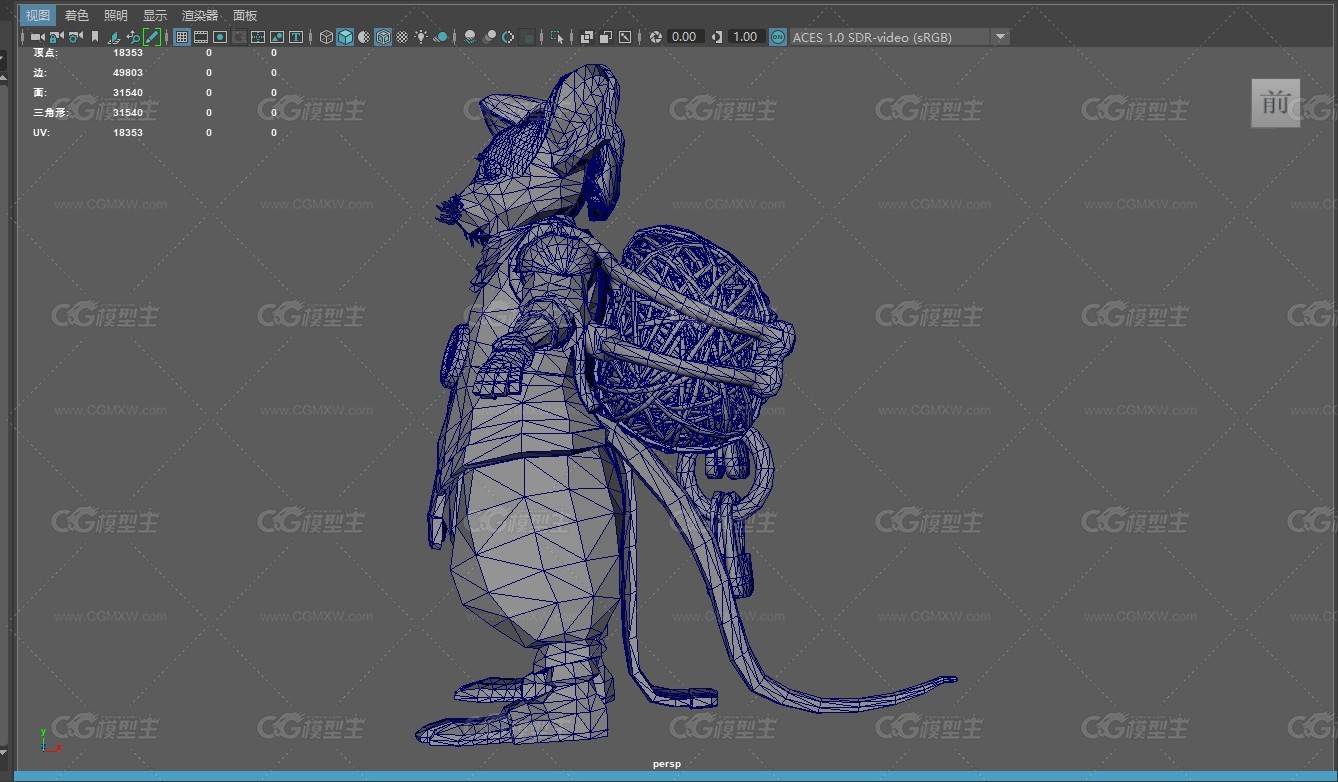This screenshot has height=782, width=1338.
Task: Click the select camera icon
Action: 38,37
